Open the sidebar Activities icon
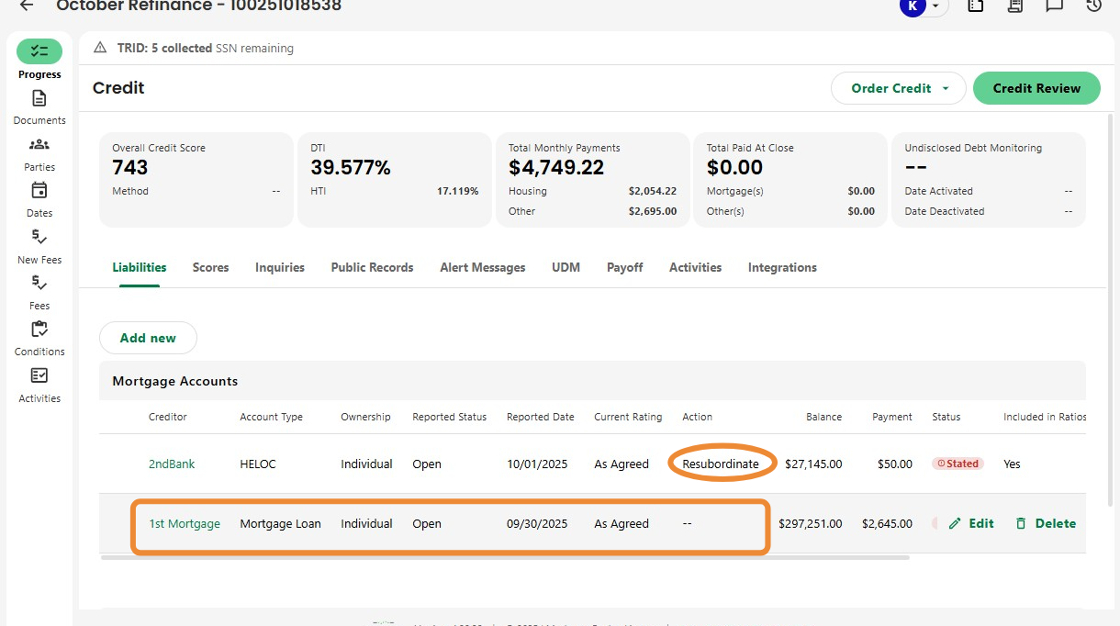 click(39, 376)
